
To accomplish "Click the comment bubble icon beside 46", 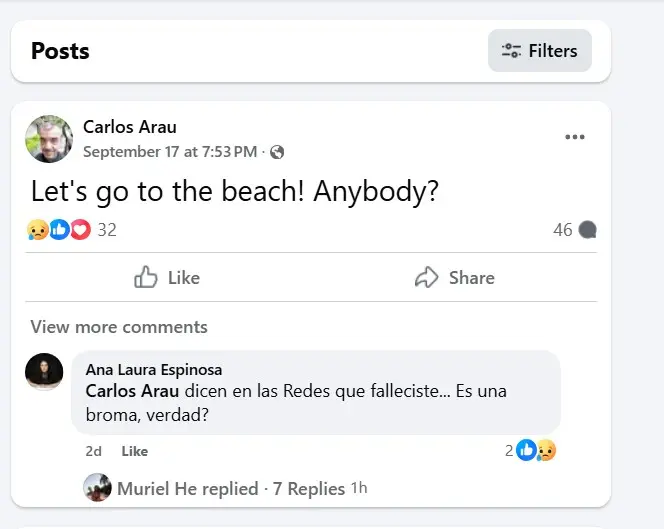I will click(x=588, y=230).
